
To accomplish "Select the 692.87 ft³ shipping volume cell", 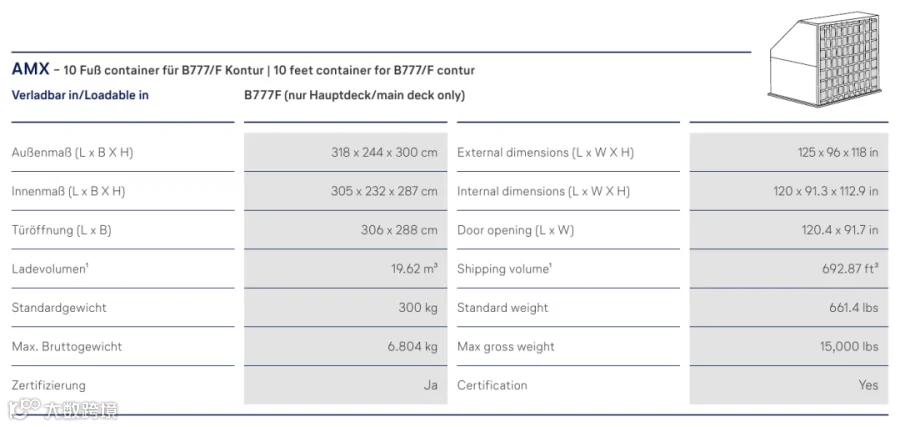I will click(789, 269).
